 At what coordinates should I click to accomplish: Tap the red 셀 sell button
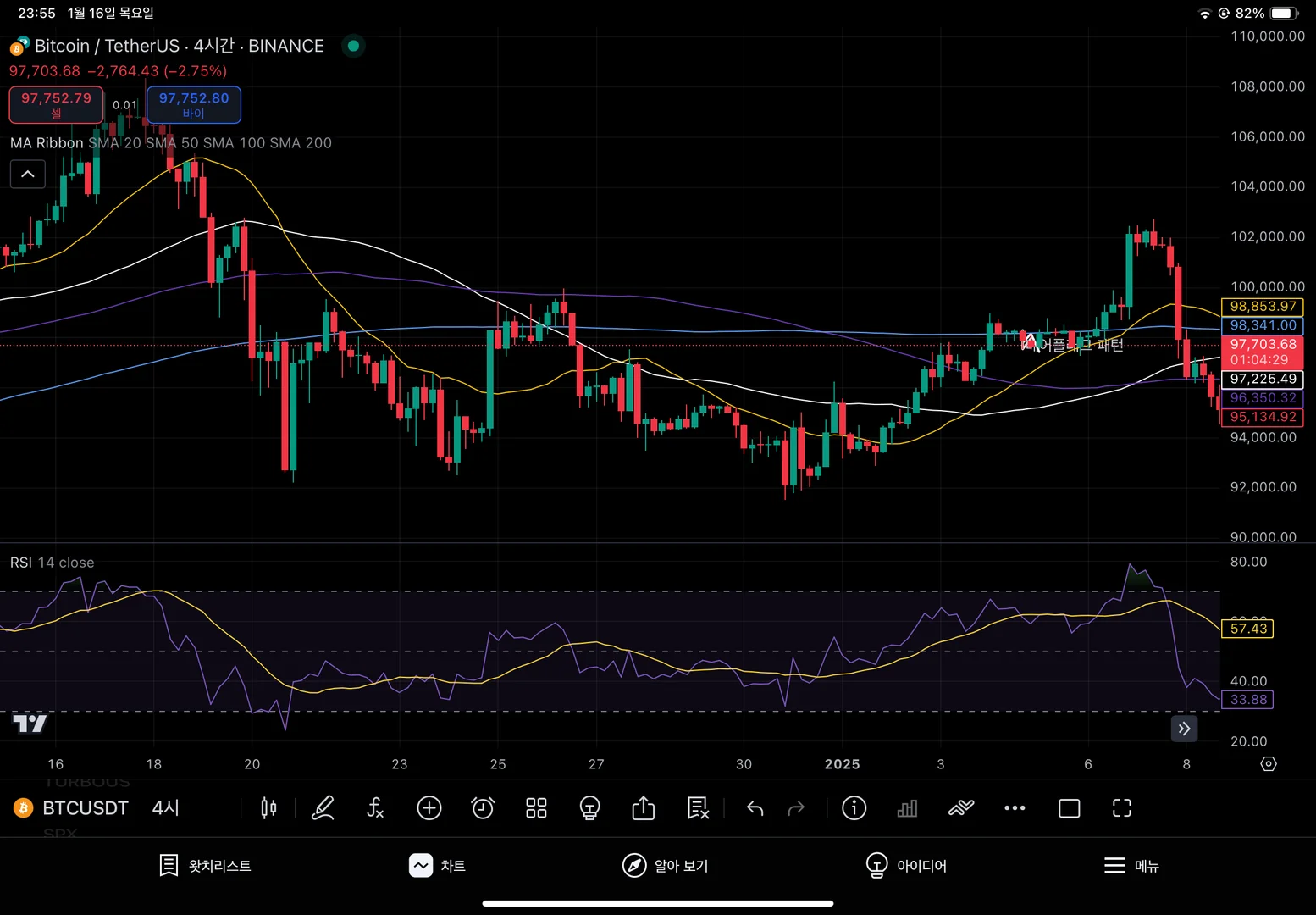coord(57,104)
